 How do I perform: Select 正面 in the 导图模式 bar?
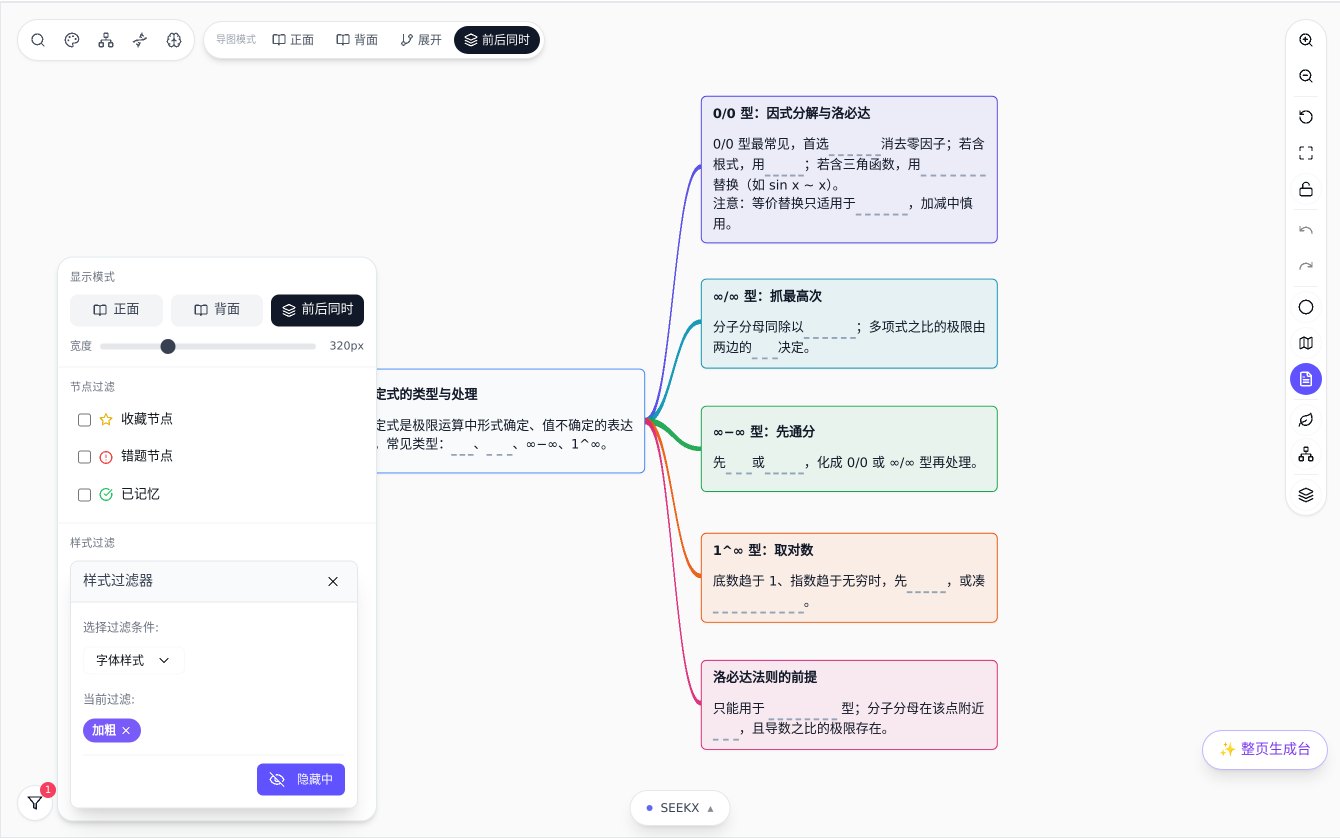pos(293,40)
